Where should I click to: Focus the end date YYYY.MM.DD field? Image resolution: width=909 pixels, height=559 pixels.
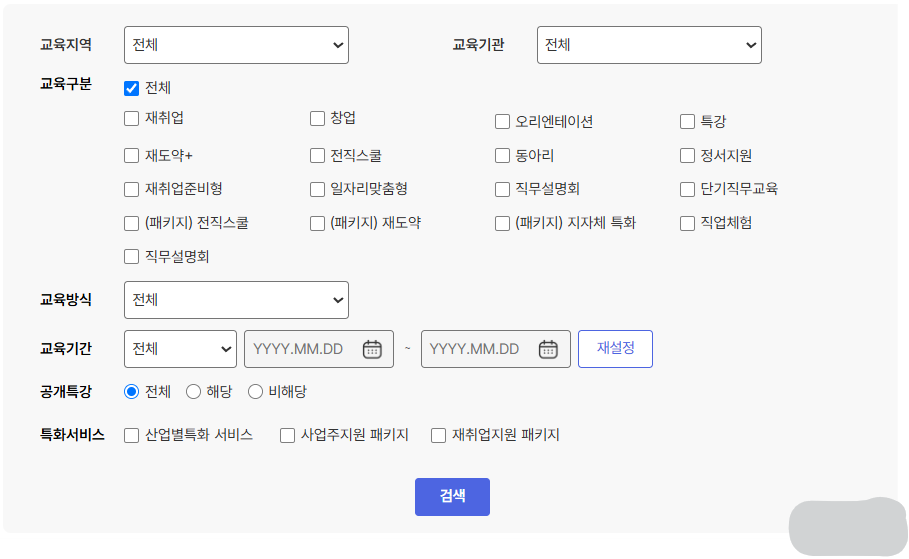point(496,349)
